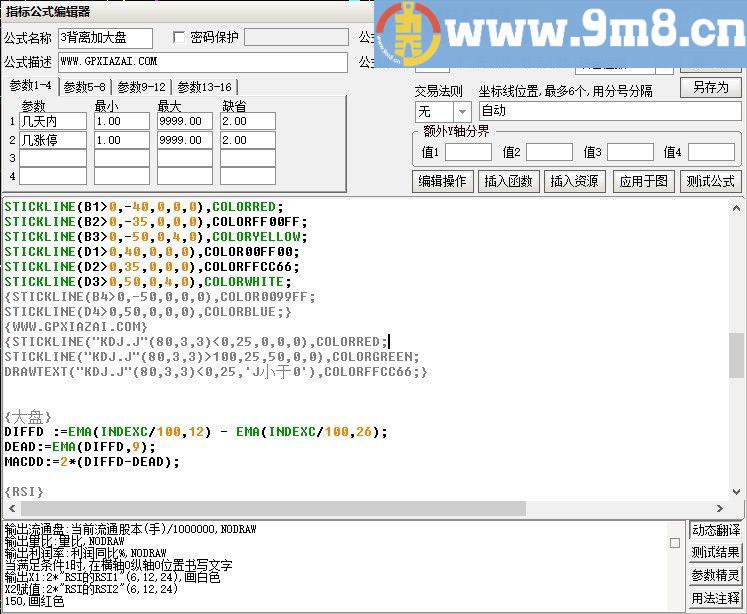This screenshot has width=747, height=614.
Task: Click translation line 输出利润率
Action: (86, 553)
